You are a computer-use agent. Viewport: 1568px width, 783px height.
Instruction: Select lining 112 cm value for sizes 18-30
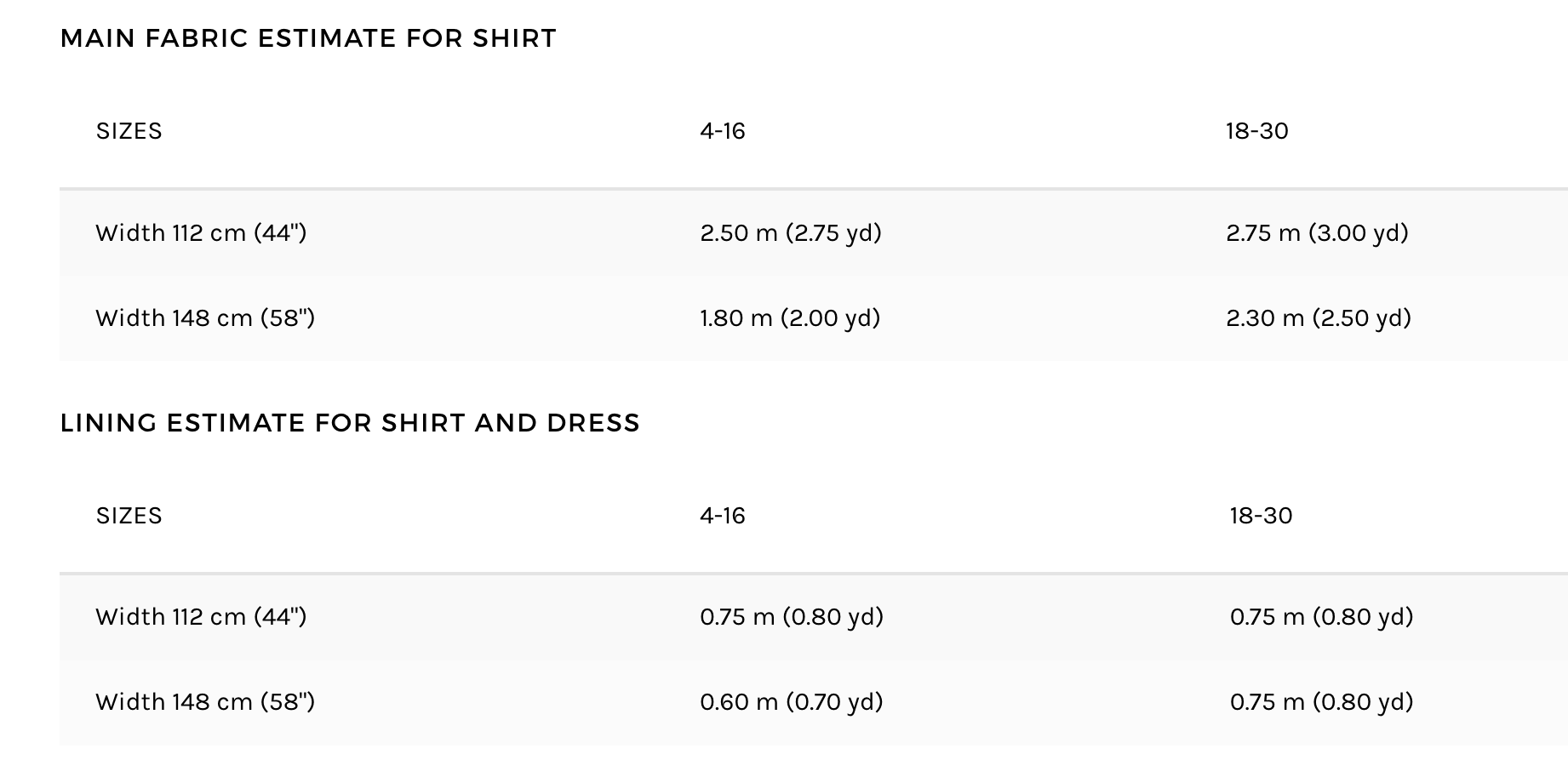pyautogui.click(x=1321, y=616)
